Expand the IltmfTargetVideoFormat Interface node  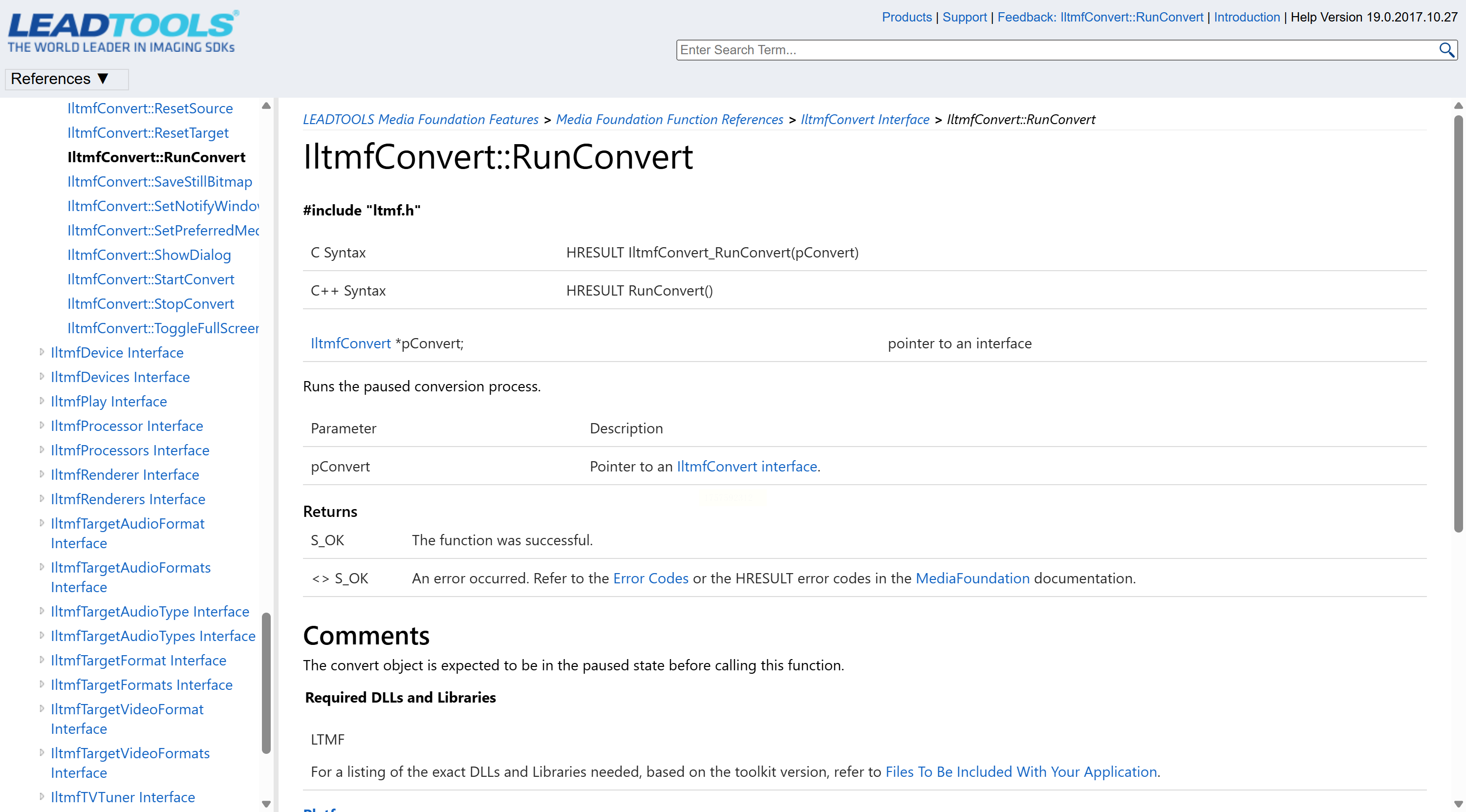(42, 709)
